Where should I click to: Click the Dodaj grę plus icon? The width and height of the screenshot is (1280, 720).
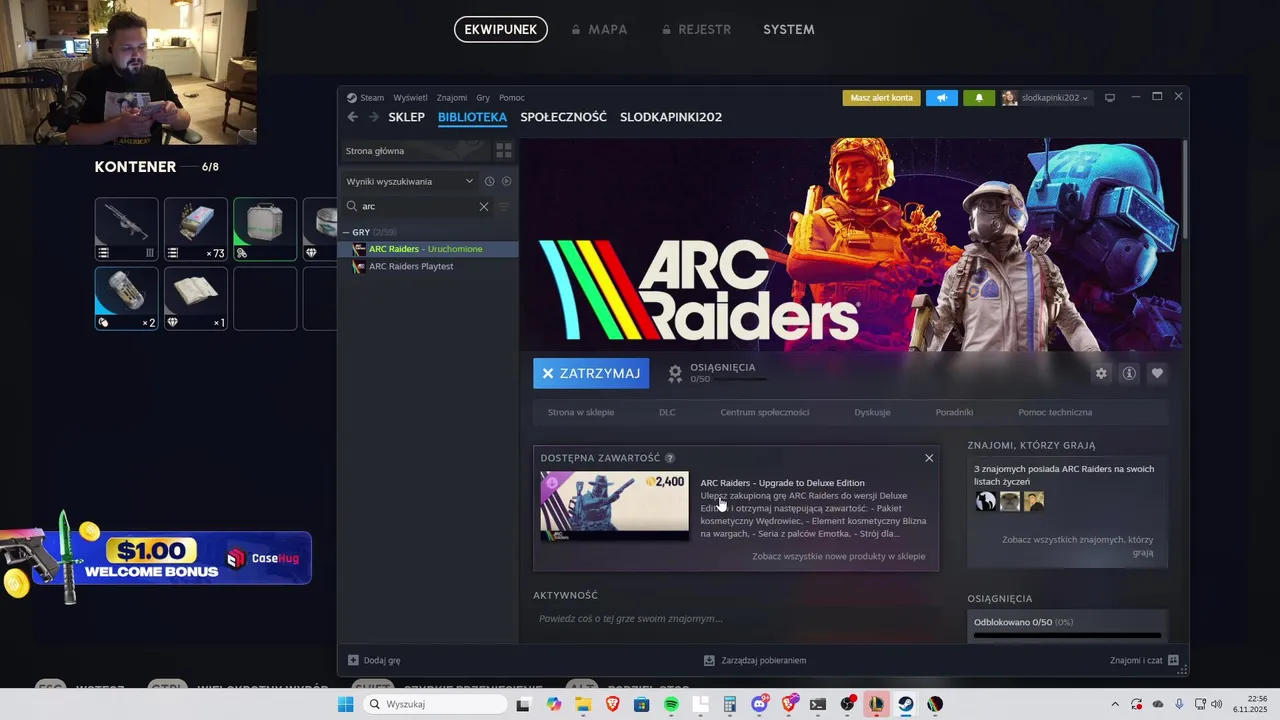(353, 660)
